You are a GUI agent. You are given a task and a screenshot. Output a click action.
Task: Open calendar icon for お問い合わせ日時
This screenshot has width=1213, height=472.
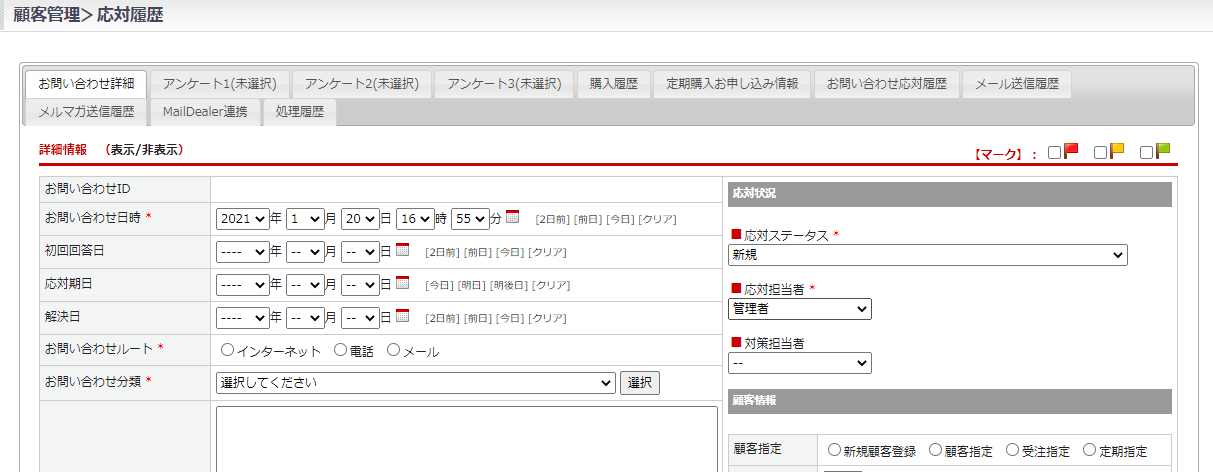point(512,217)
